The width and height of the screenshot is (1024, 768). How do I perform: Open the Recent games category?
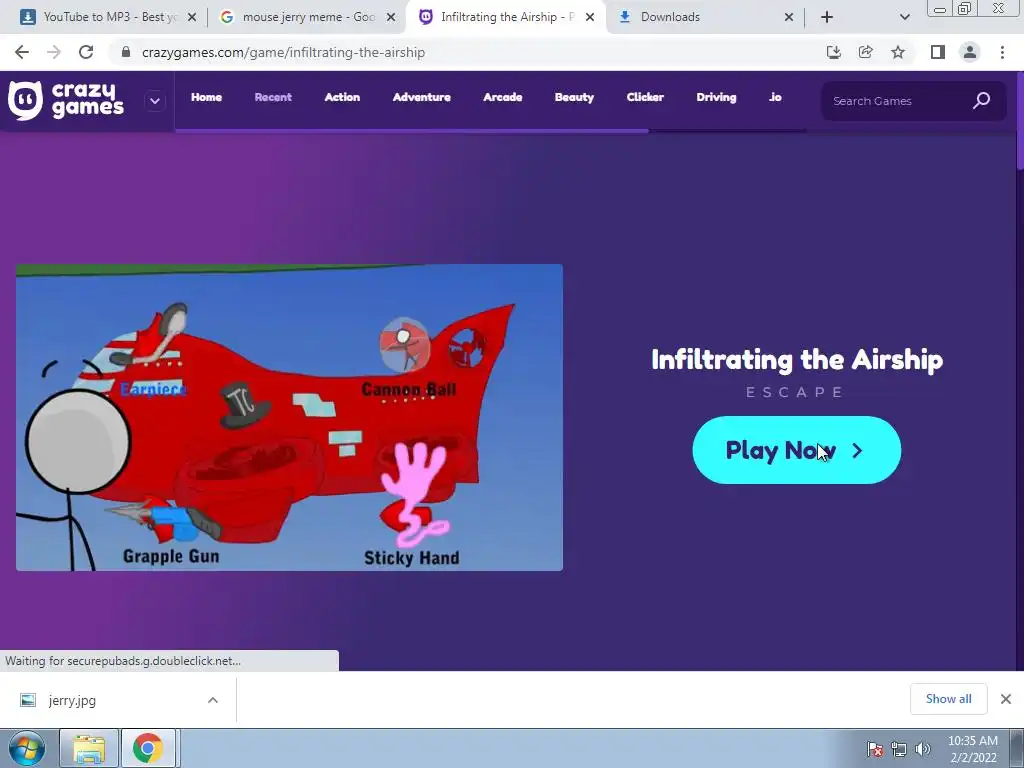[273, 97]
